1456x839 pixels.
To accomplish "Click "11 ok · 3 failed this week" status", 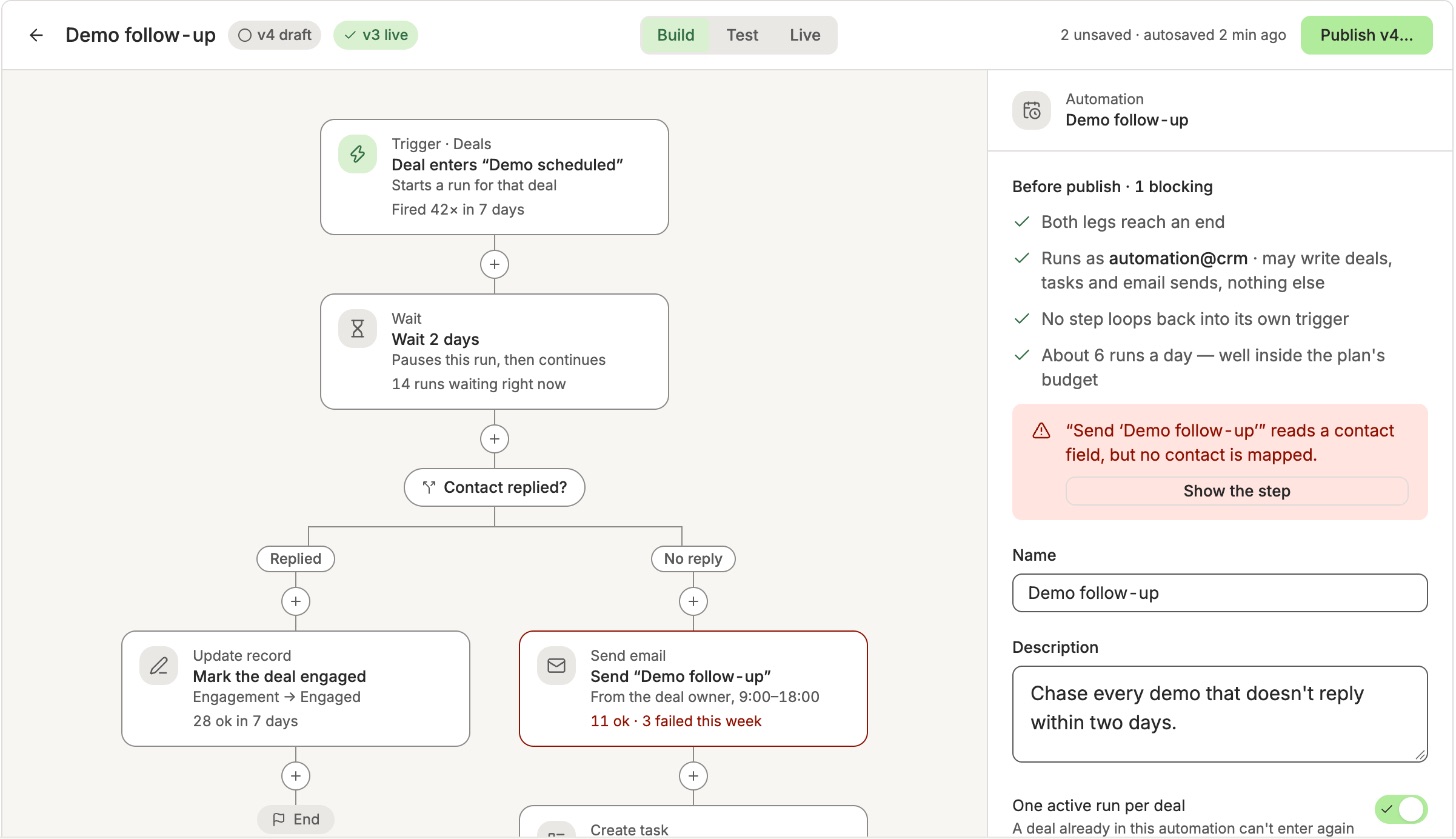I will [676, 721].
